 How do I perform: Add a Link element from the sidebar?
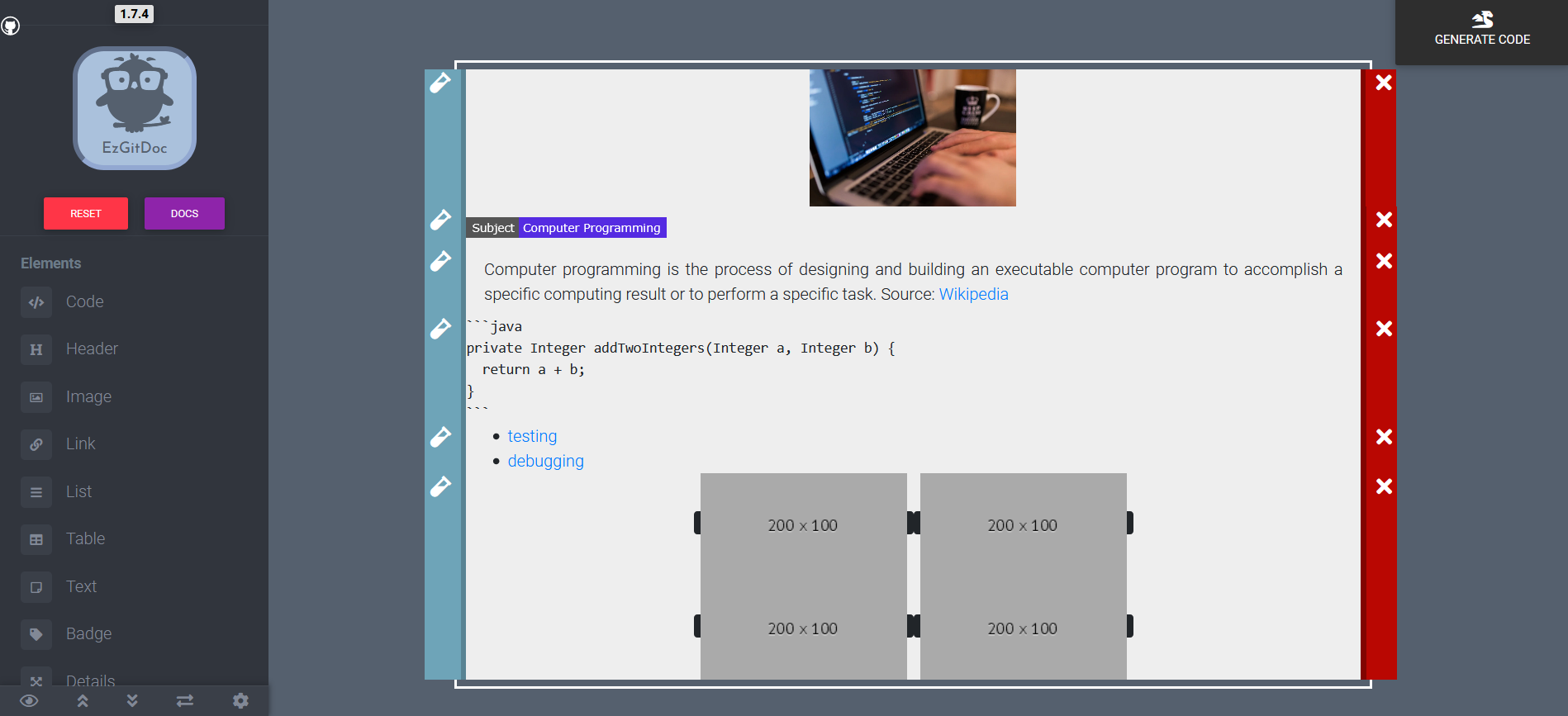pyautogui.click(x=58, y=444)
